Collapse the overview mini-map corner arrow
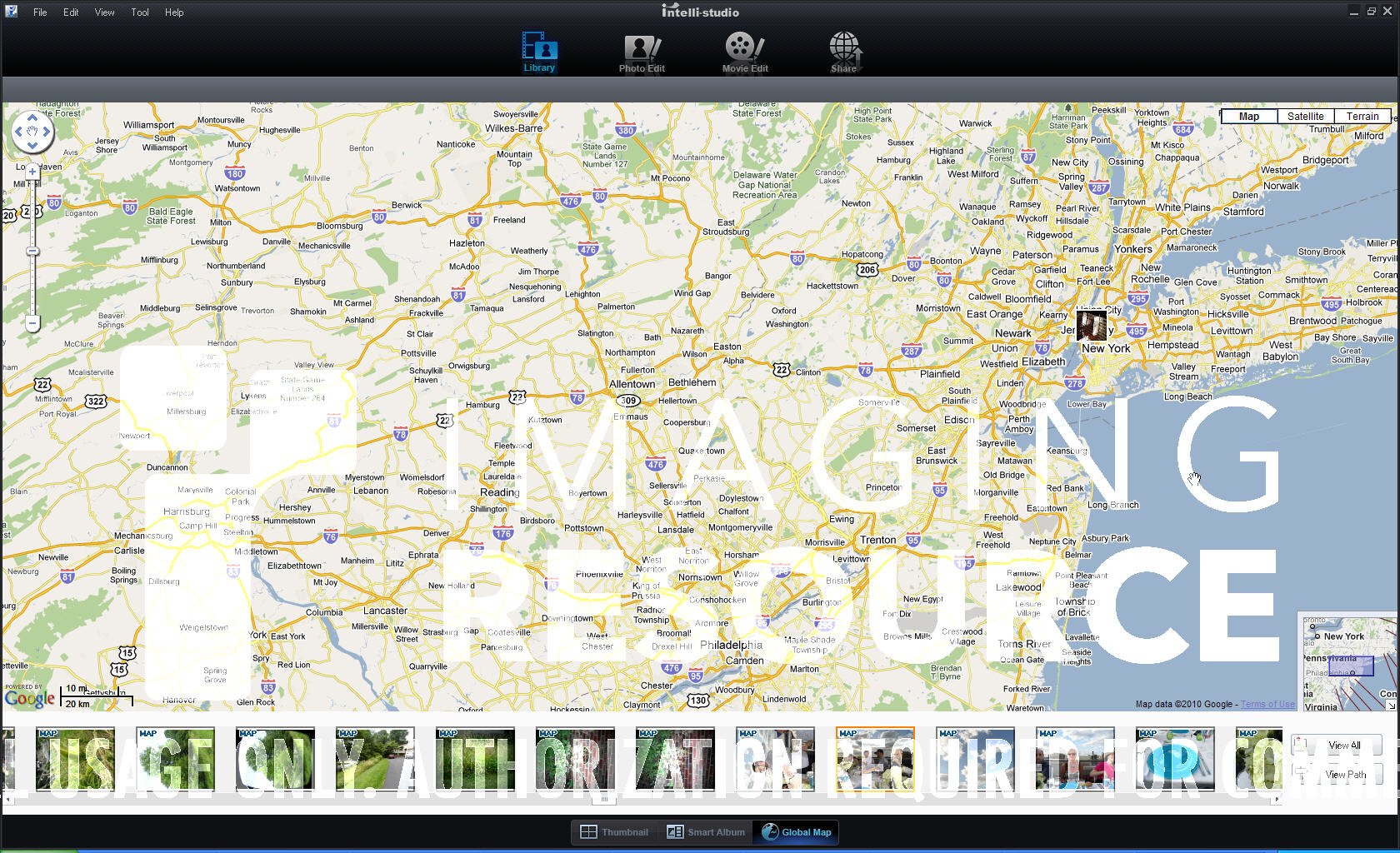The image size is (1400, 853). click(x=1391, y=705)
